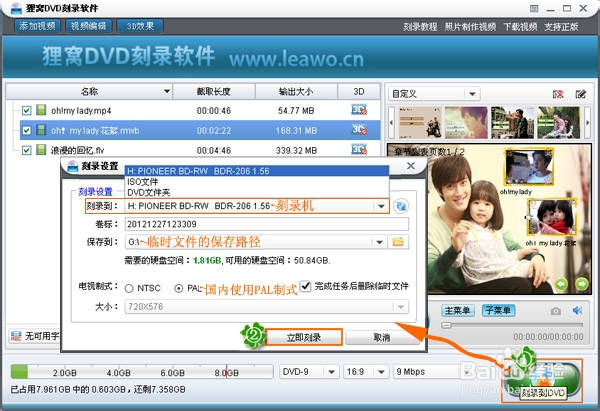Click the 截取长度 column header
This screenshot has height=411, width=600.
pyautogui.click(x=214, y=91)
